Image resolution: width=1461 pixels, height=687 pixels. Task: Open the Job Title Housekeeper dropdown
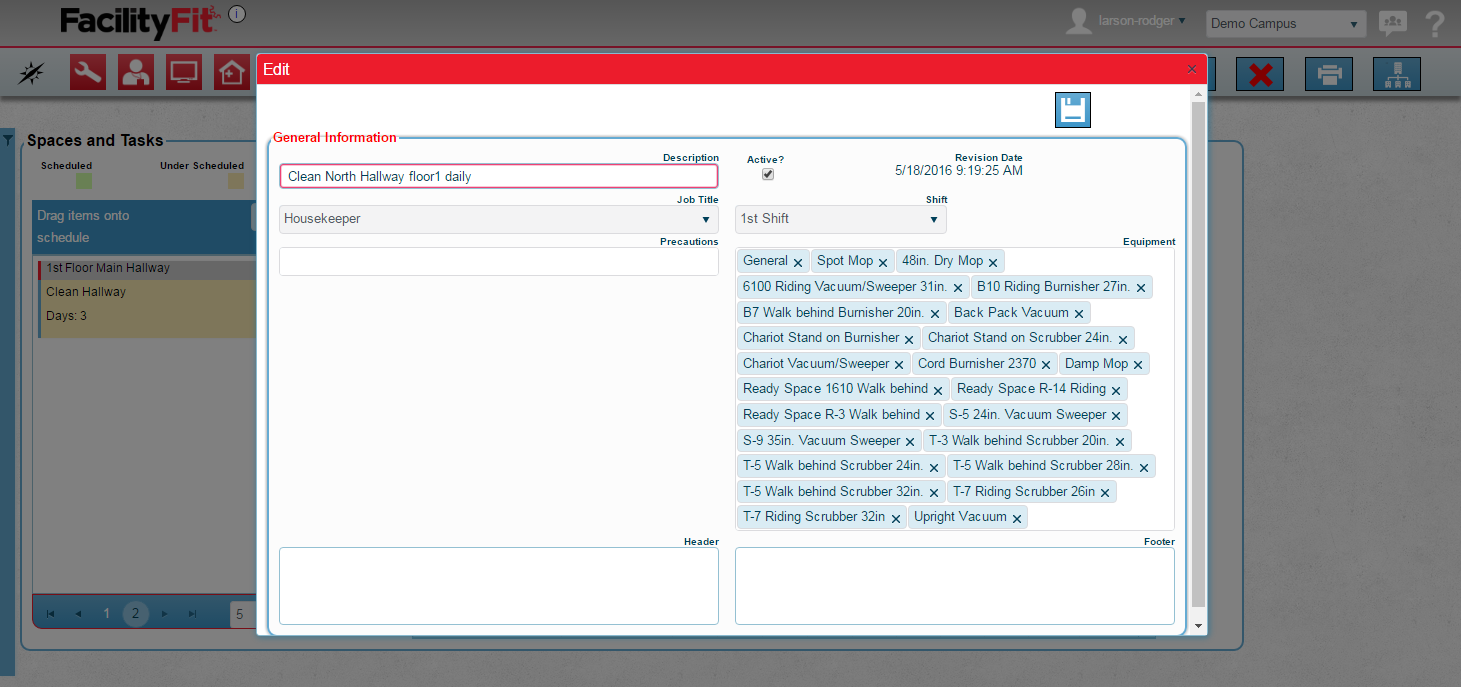[x=498, y=219]
